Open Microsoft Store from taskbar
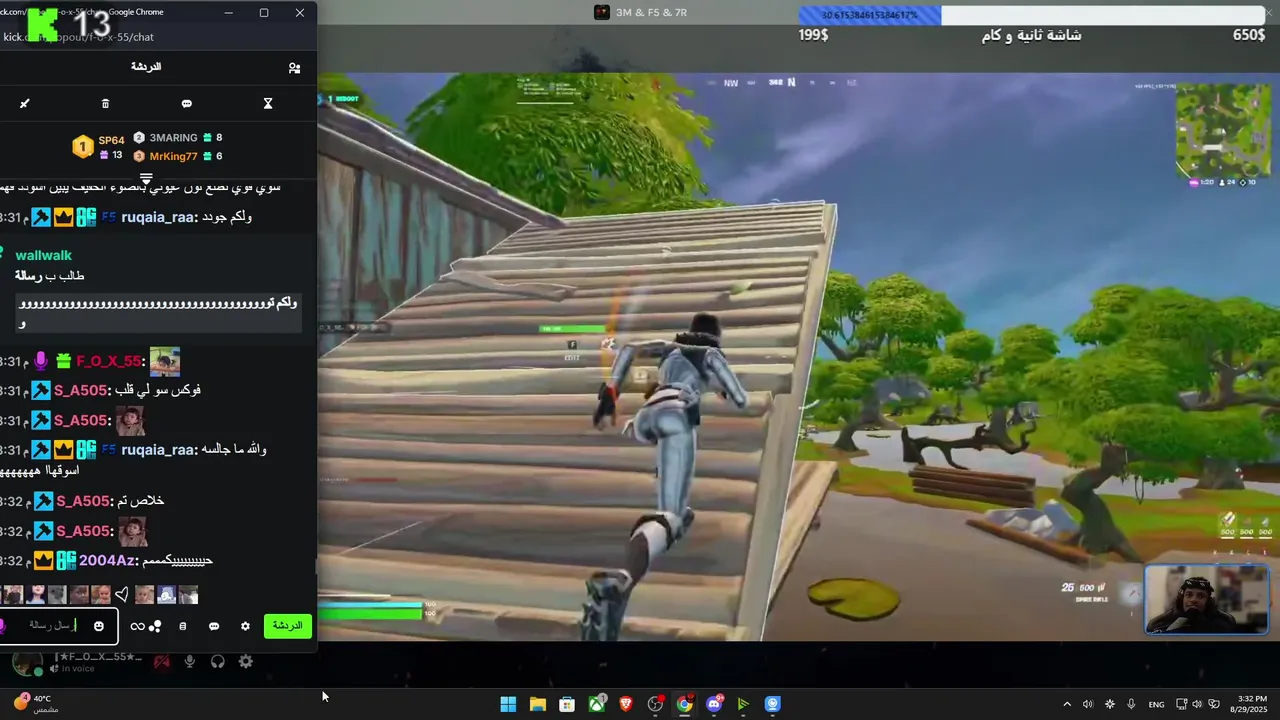The height and width of the screenshot is (720, 1280). [x=567, y=704]
